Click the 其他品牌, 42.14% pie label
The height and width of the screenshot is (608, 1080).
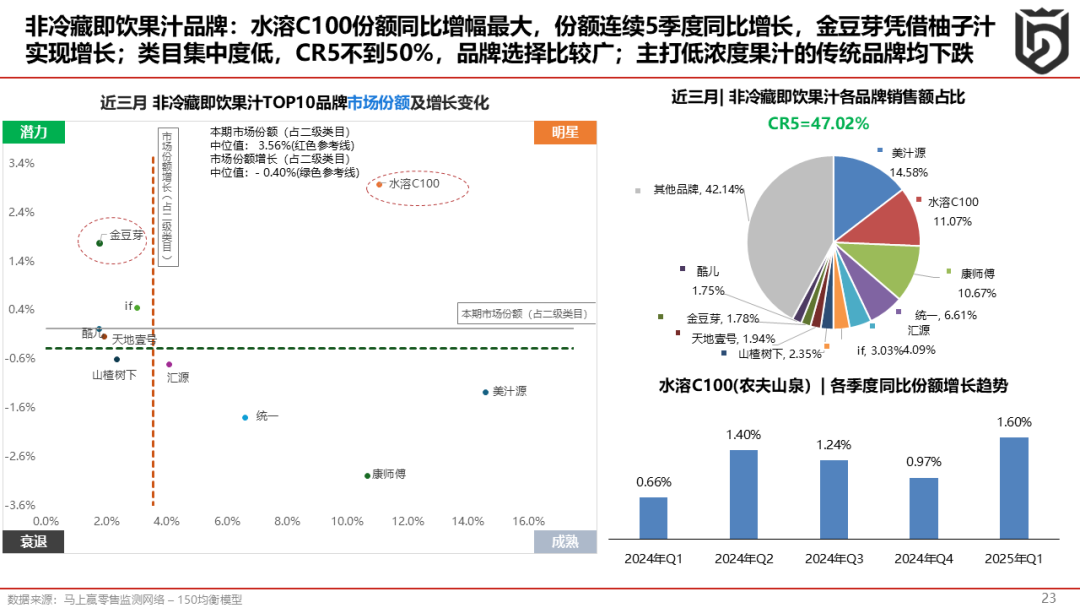click(698, 189)
